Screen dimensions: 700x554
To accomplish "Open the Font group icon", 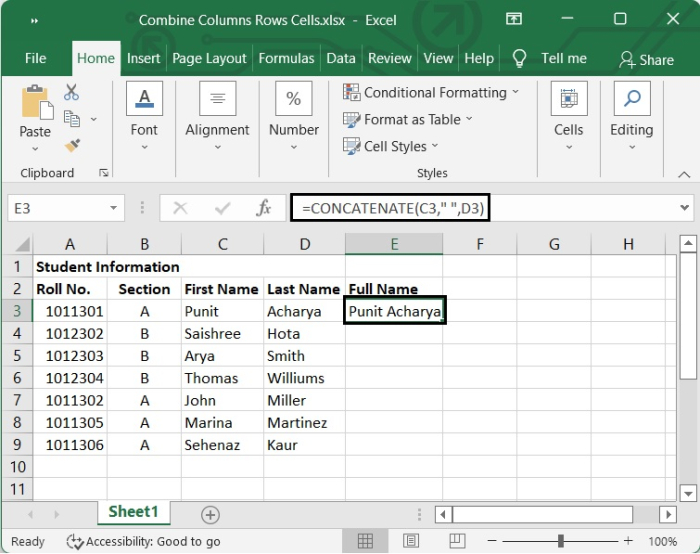I will tap(144, 98).
